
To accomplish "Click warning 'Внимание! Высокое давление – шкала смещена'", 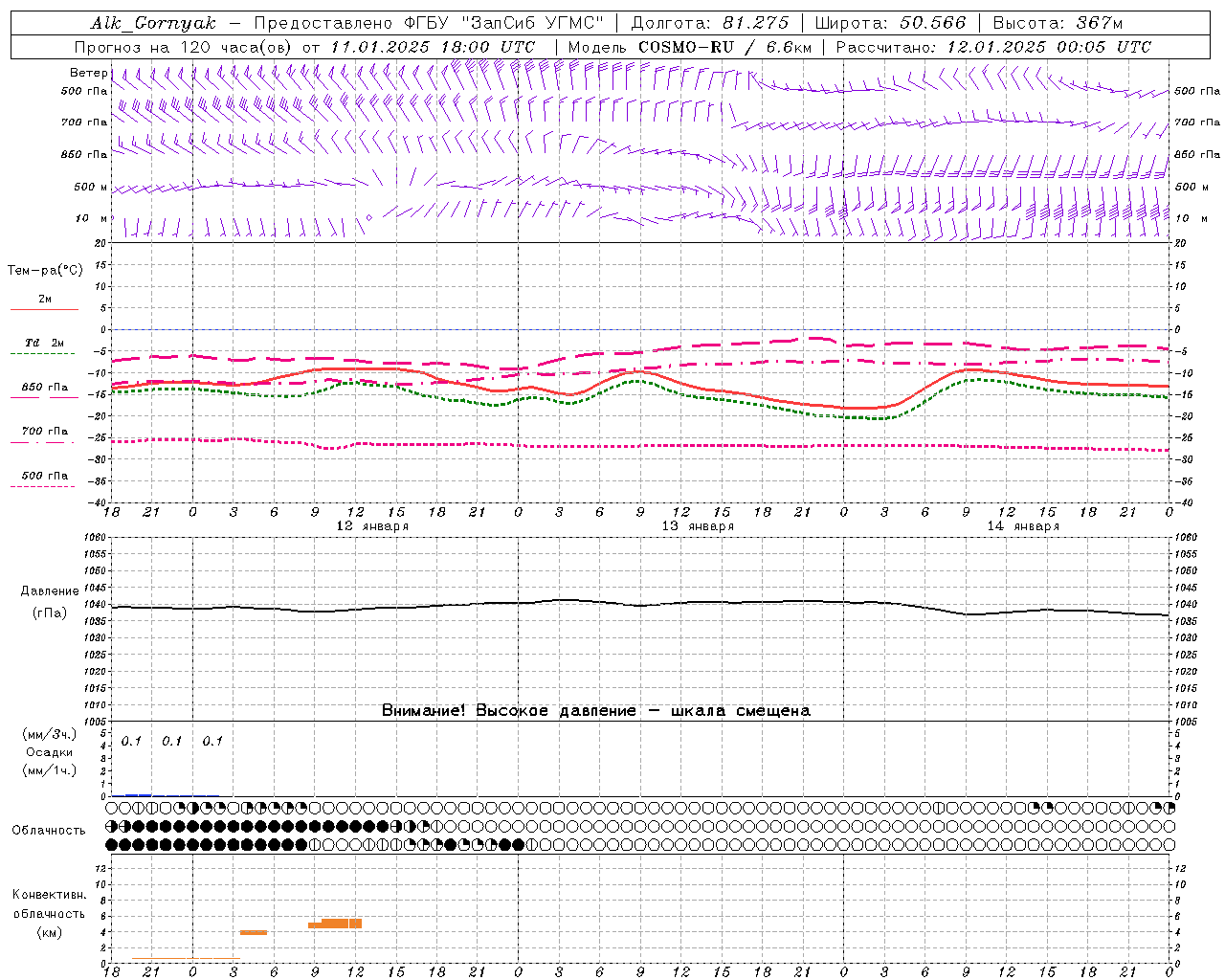I will 596,711.
